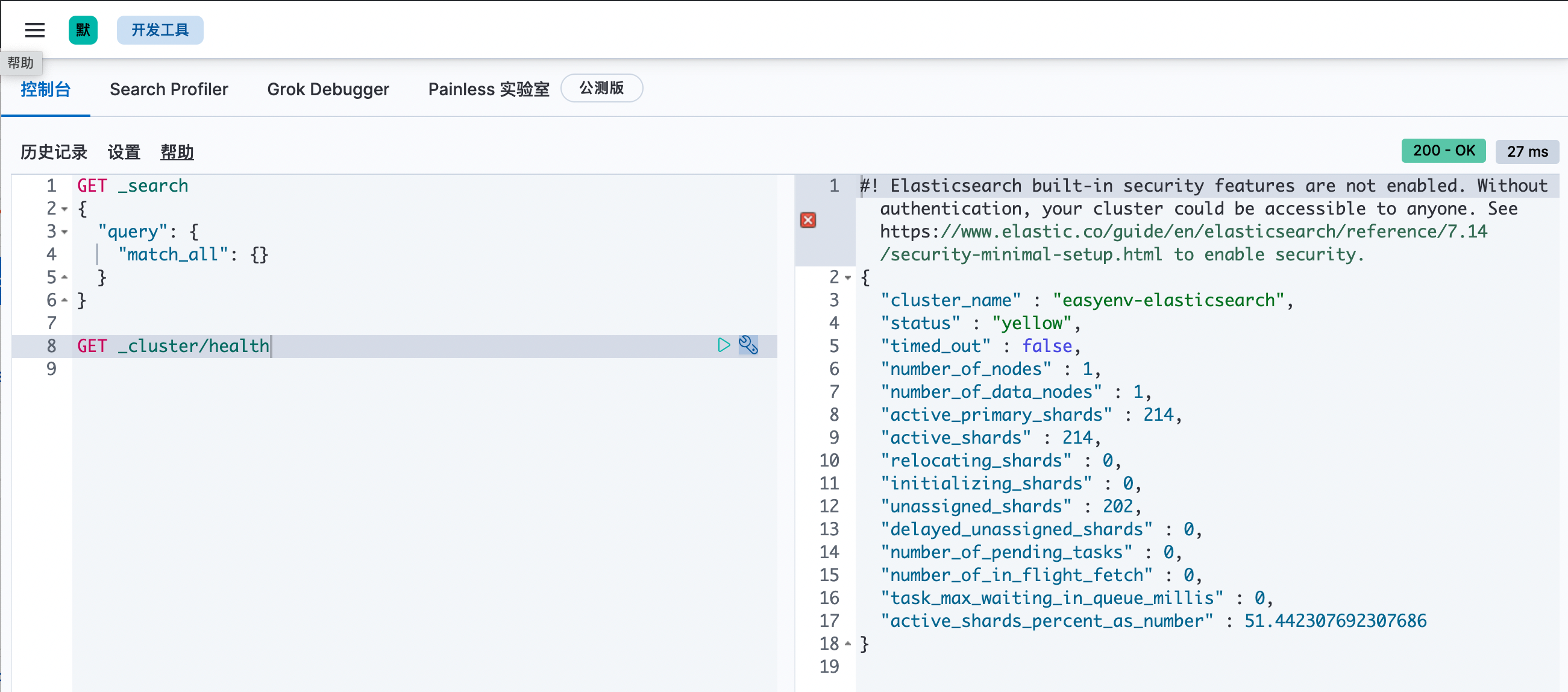Open the hamburger navigation menu
The height and width of the screenshot is (692, 1568).
click(x=35, y=30)
